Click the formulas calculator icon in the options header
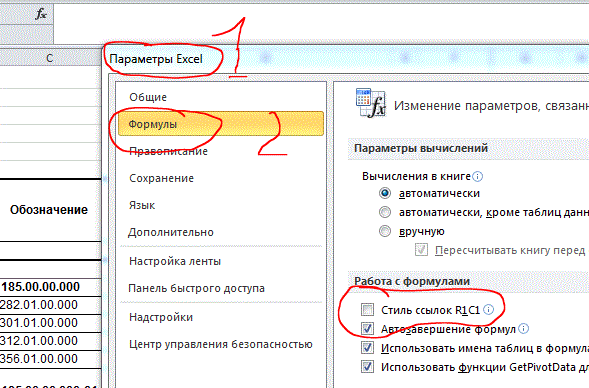Screen dimensions: 589x388 (x=371, y=103)
